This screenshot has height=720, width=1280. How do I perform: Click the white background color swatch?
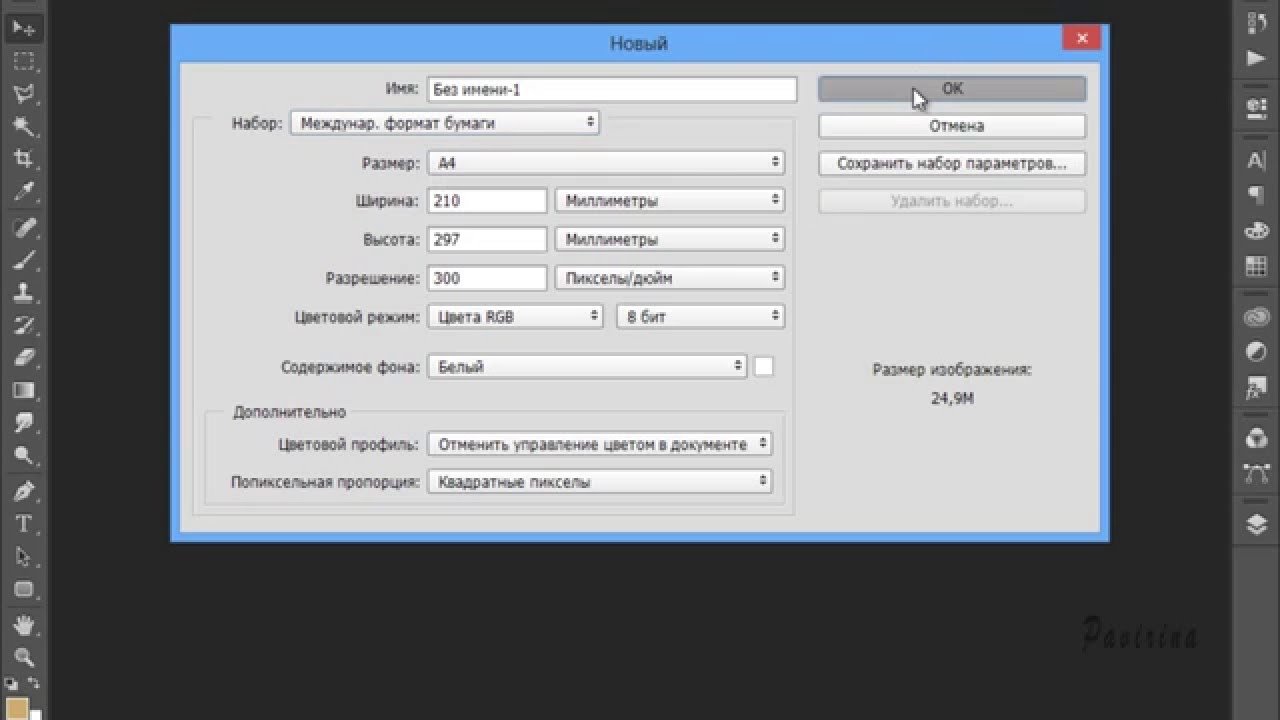764,367
